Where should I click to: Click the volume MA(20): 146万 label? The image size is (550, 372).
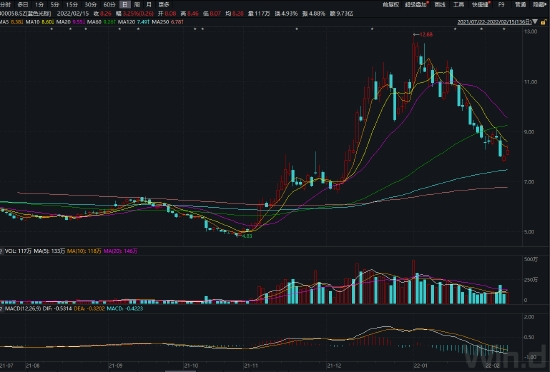tap(121, 251)
